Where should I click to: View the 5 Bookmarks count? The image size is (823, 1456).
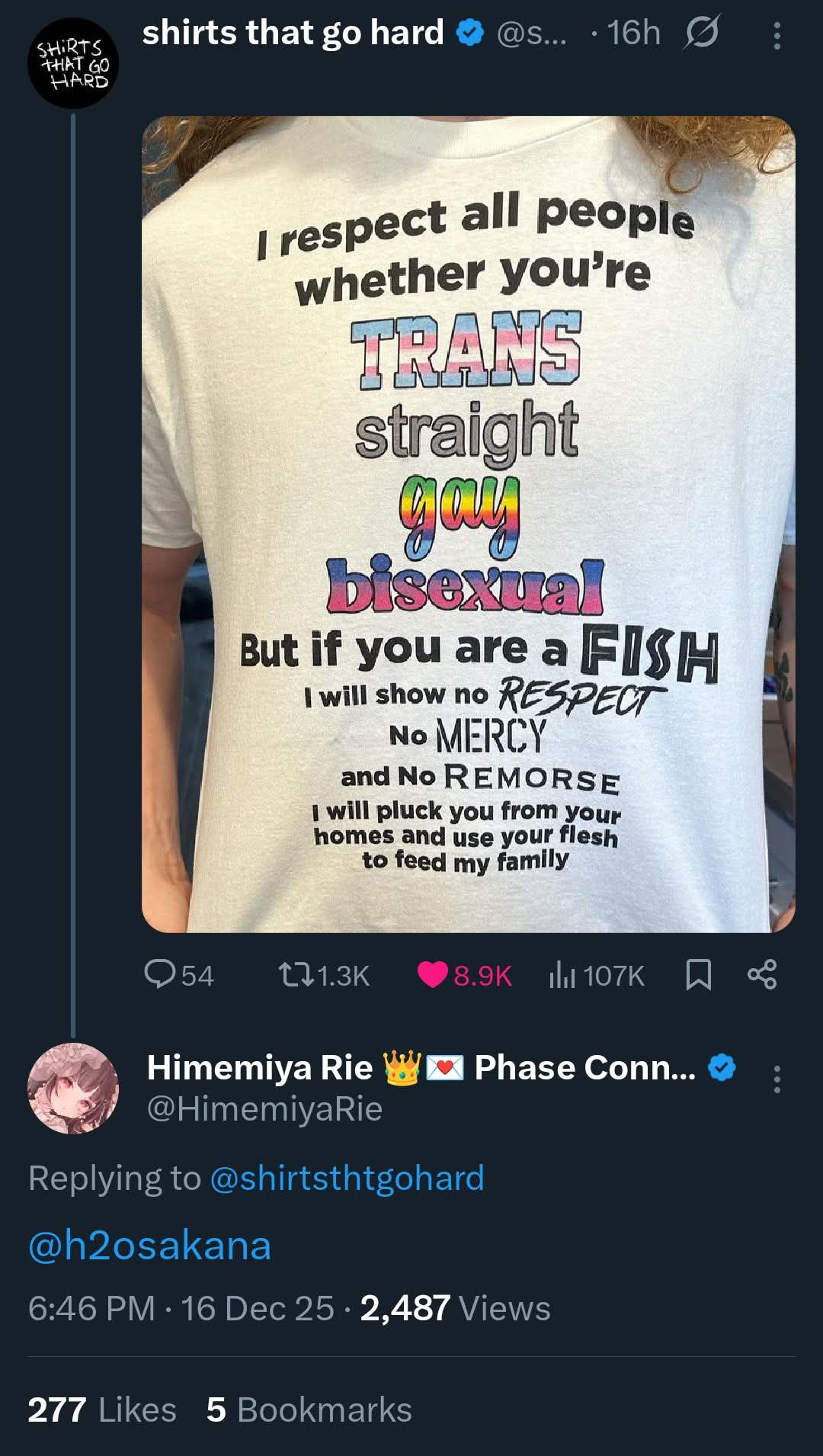tap(309, 1409)
